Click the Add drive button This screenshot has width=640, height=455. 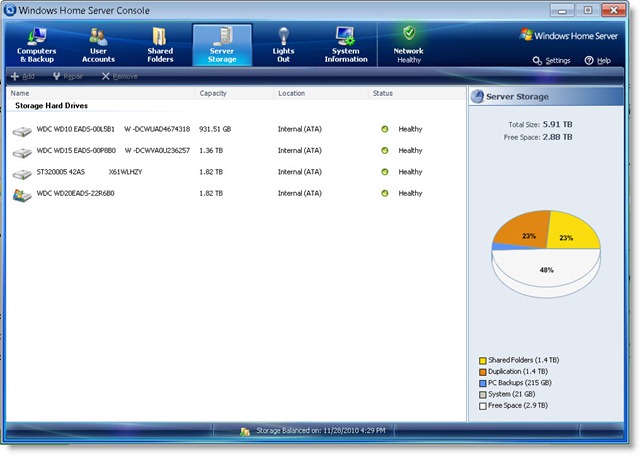point(22,76)
